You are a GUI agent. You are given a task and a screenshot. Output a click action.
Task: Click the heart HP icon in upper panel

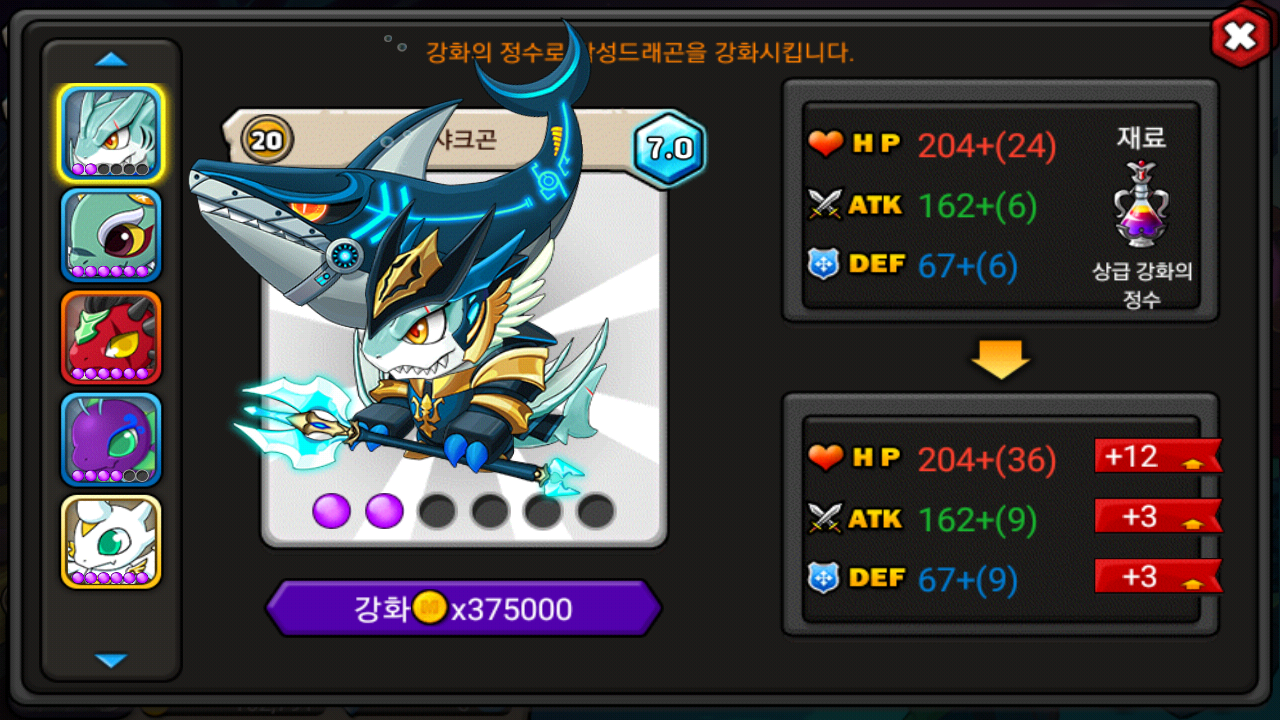[x=826, y=145]
